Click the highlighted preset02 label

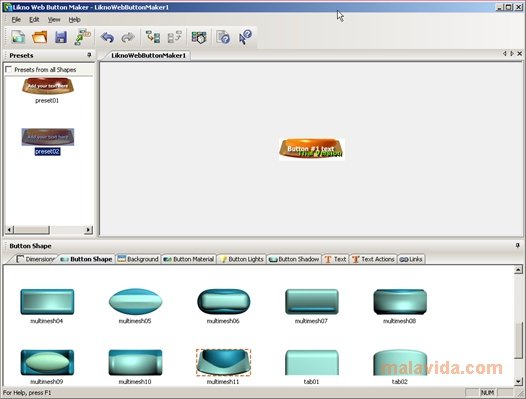(x=47, y=151)
